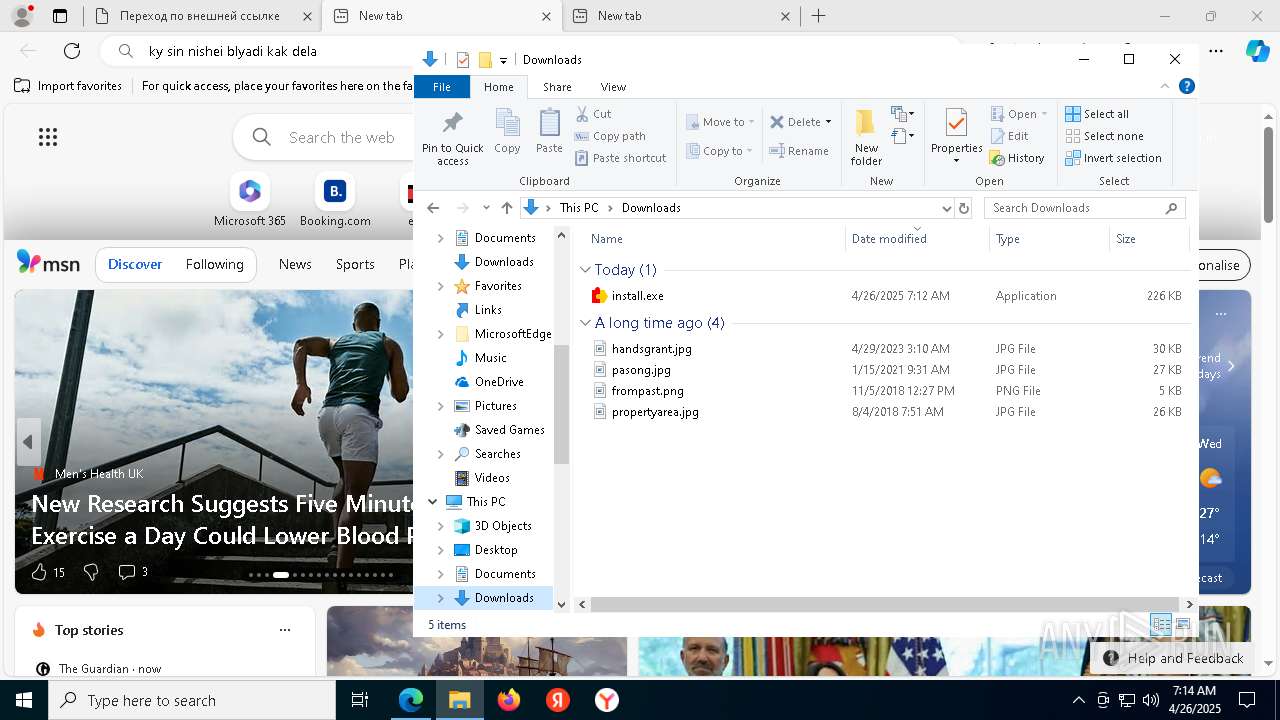The image size is (1280, 720).
Task: Click the horizontal scrollbar in file list
Action: (x=884, y=604)
